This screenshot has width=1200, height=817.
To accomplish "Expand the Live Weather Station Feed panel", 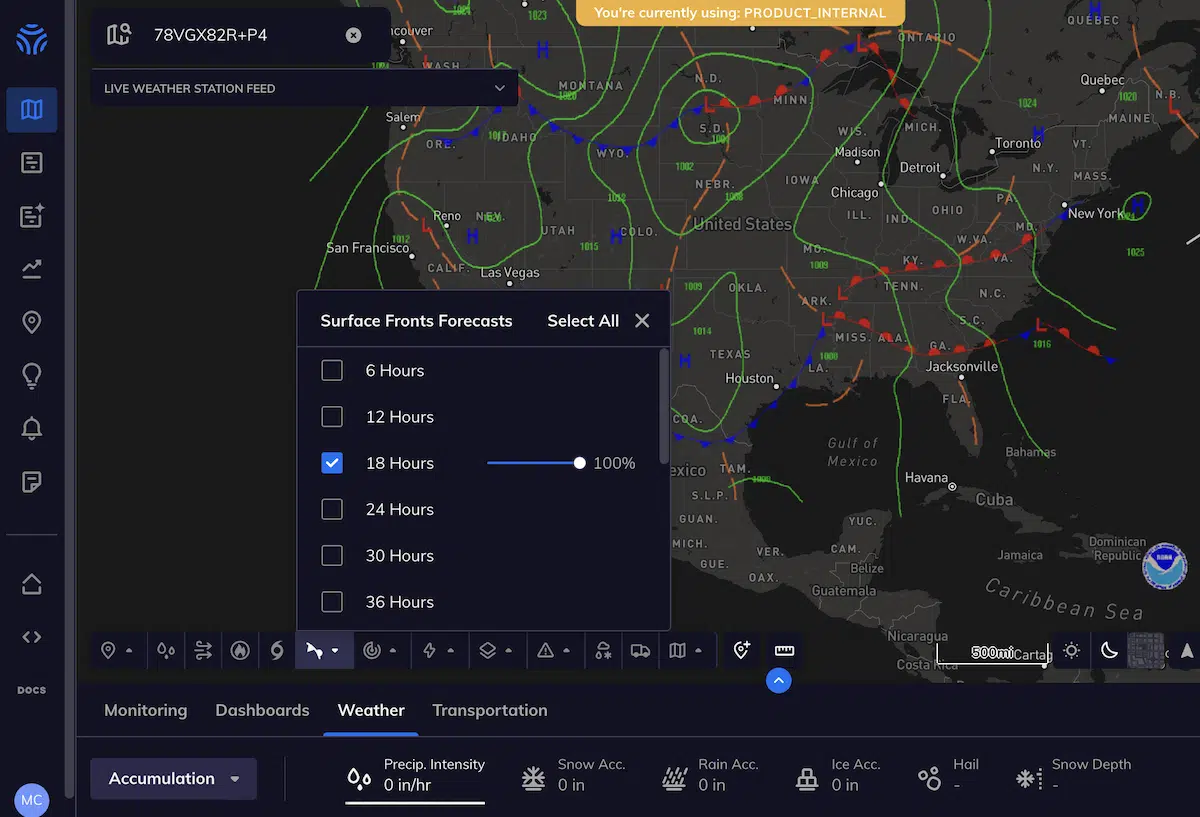I will coord(499,89).
